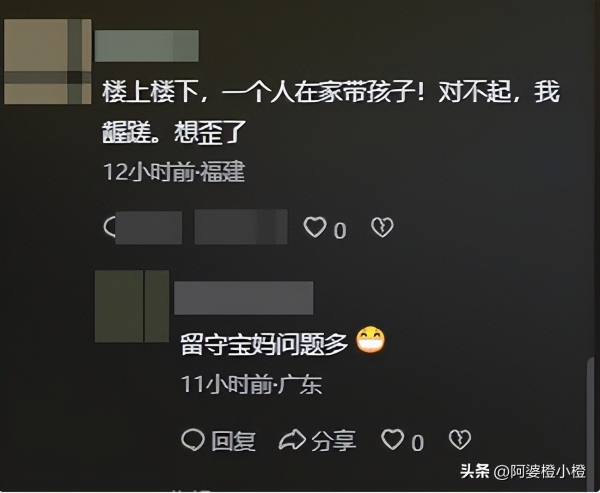Open the second commenter's avatar
The width and height of the screenshot is (600, 493).
132,306
